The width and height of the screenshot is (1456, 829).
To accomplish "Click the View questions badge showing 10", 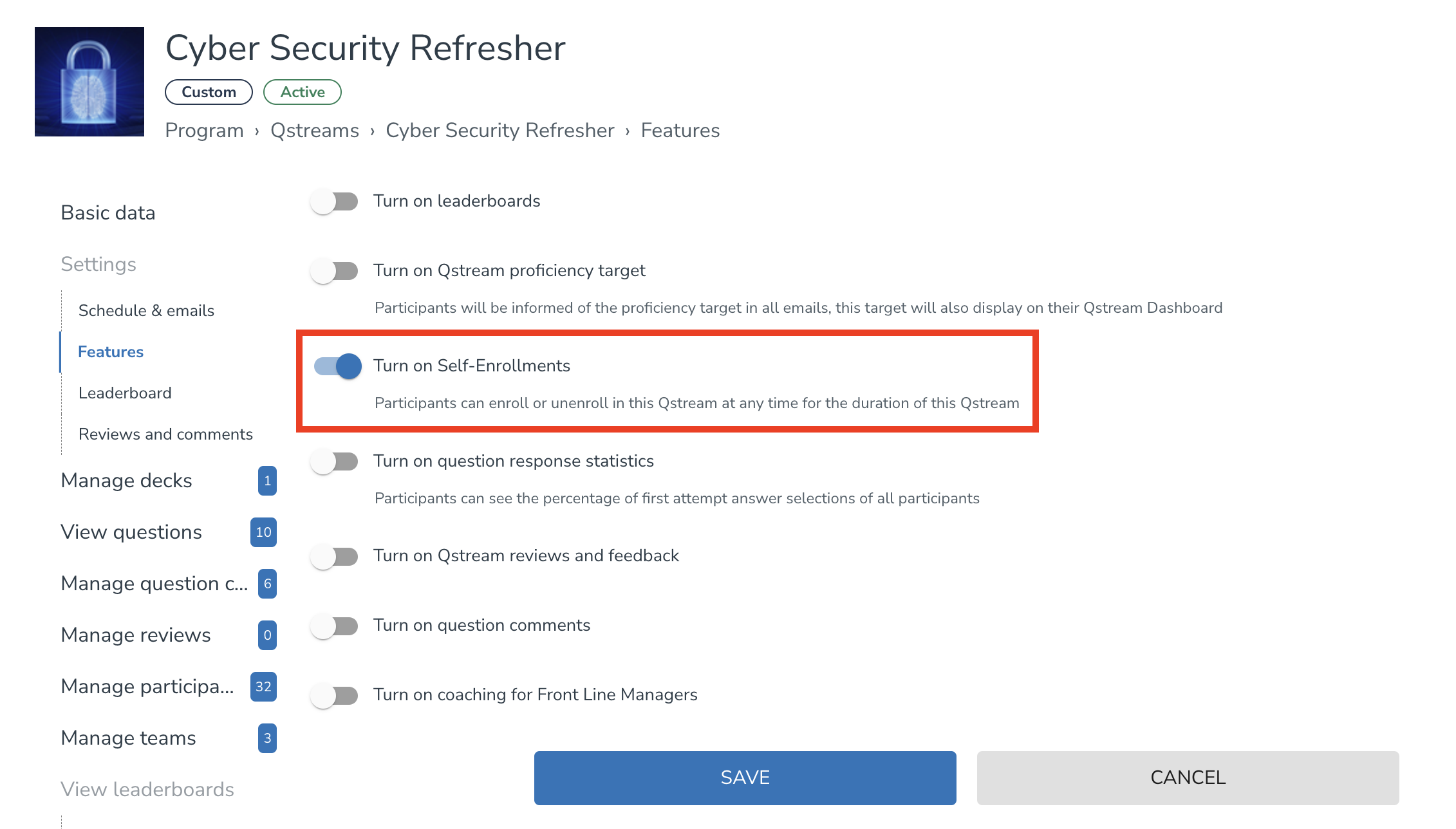I will 263,532.
